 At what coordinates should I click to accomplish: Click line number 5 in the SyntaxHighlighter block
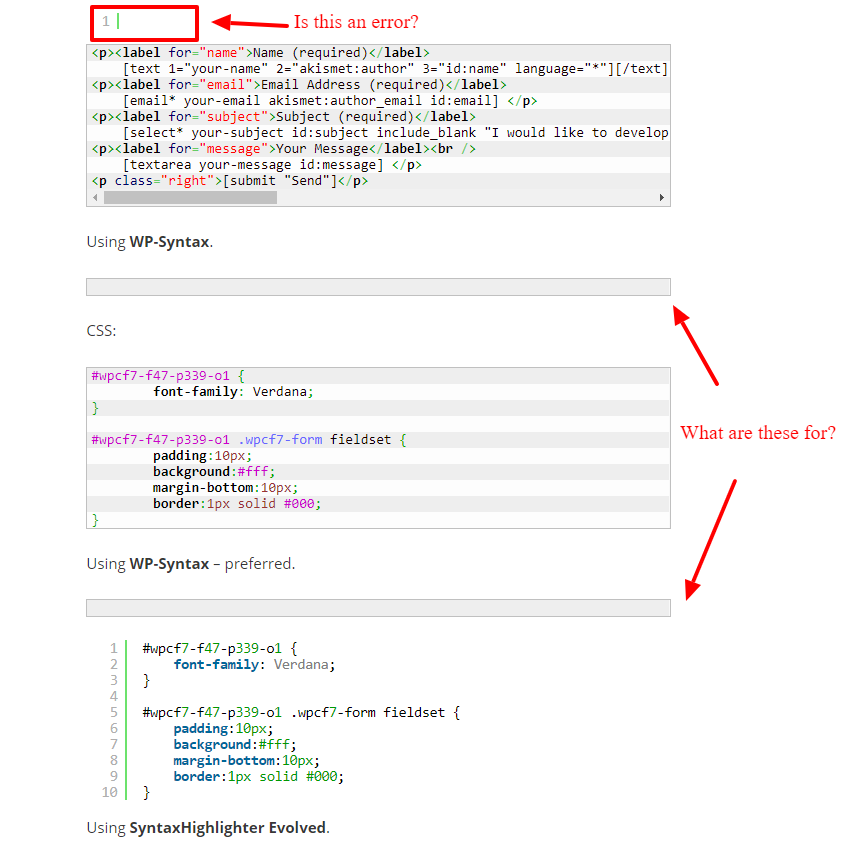(x=114, y=712)
